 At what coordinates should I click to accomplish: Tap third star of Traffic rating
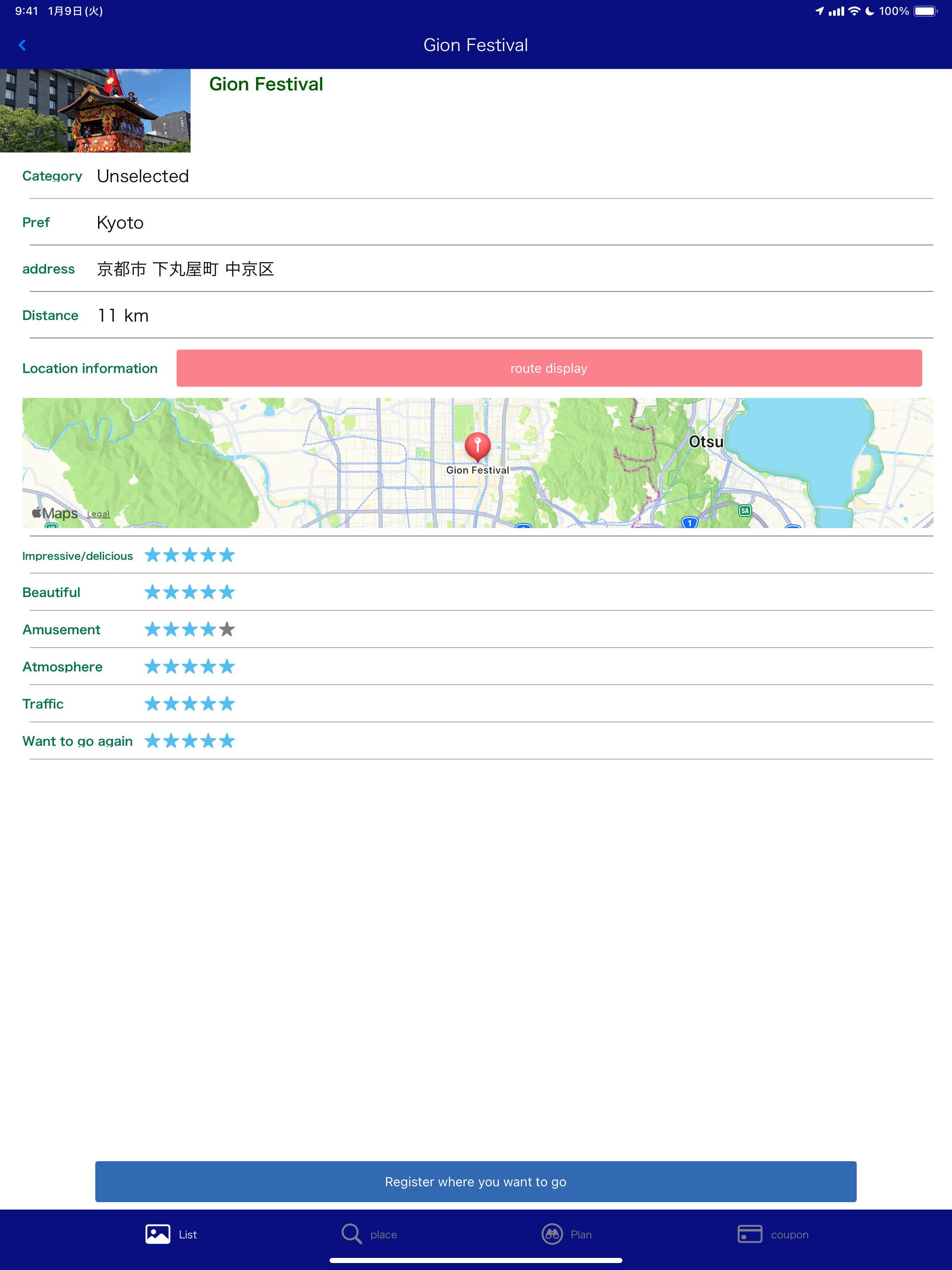(x=190, y=704)
